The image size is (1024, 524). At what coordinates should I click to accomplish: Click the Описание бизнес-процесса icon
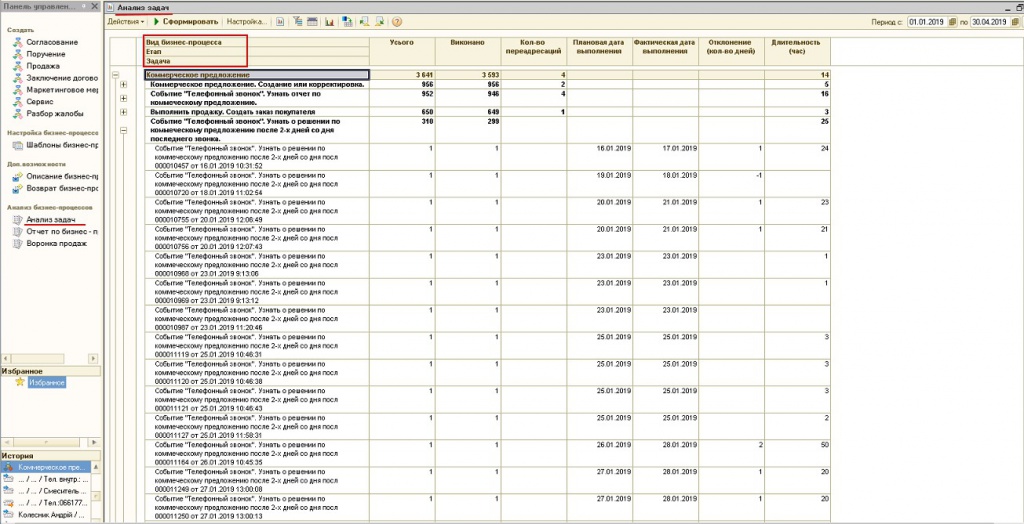tap(18, 176)
